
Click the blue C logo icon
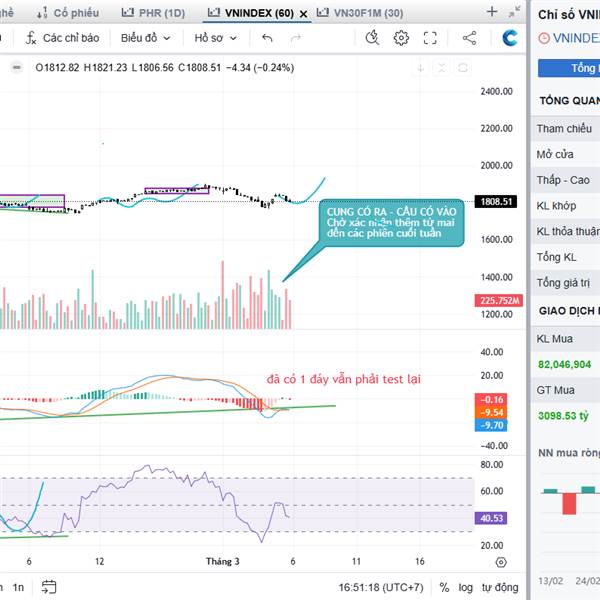(510, 38)
